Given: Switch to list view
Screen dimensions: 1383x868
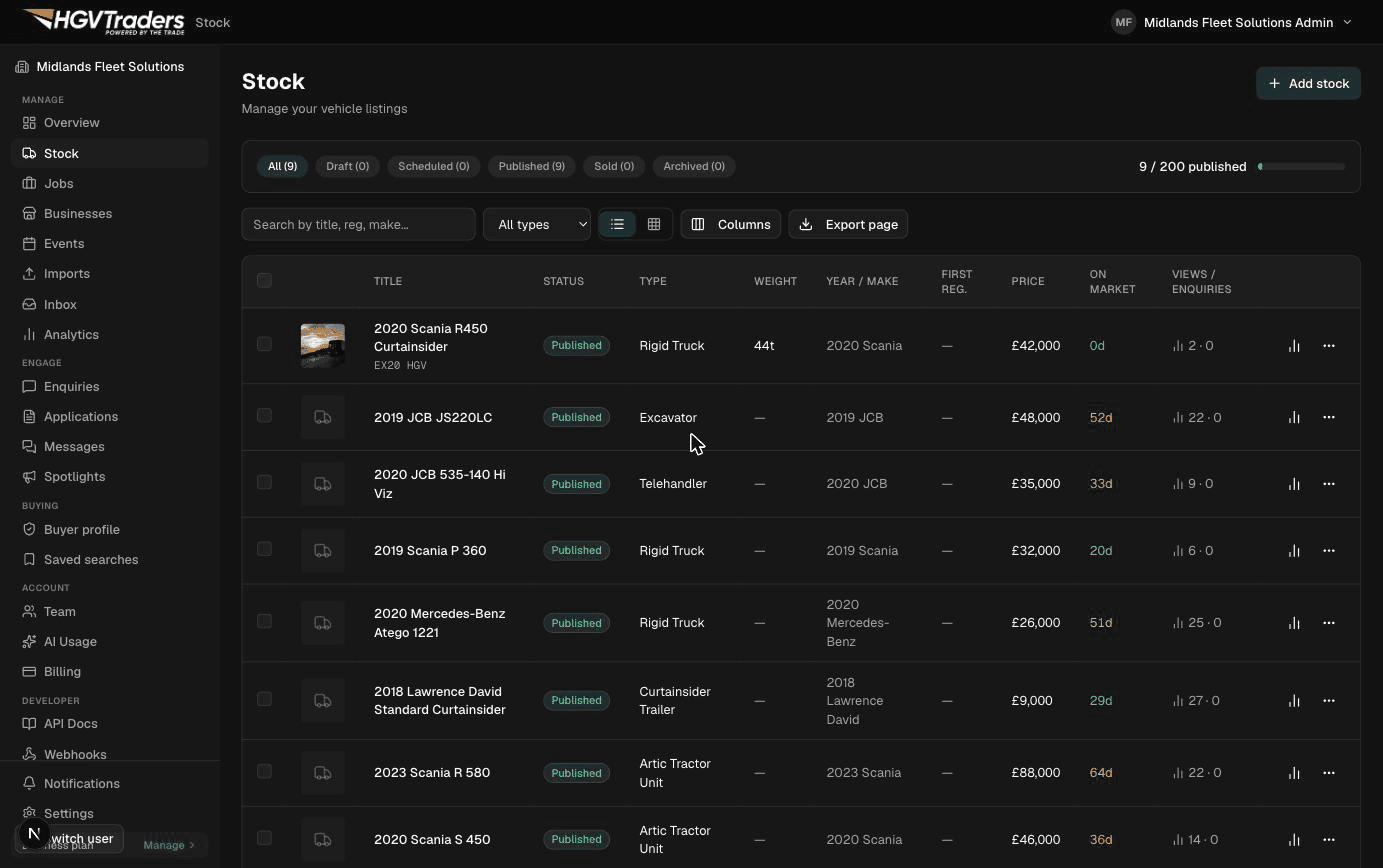Looking at the screenshot, I should point(617,224).
